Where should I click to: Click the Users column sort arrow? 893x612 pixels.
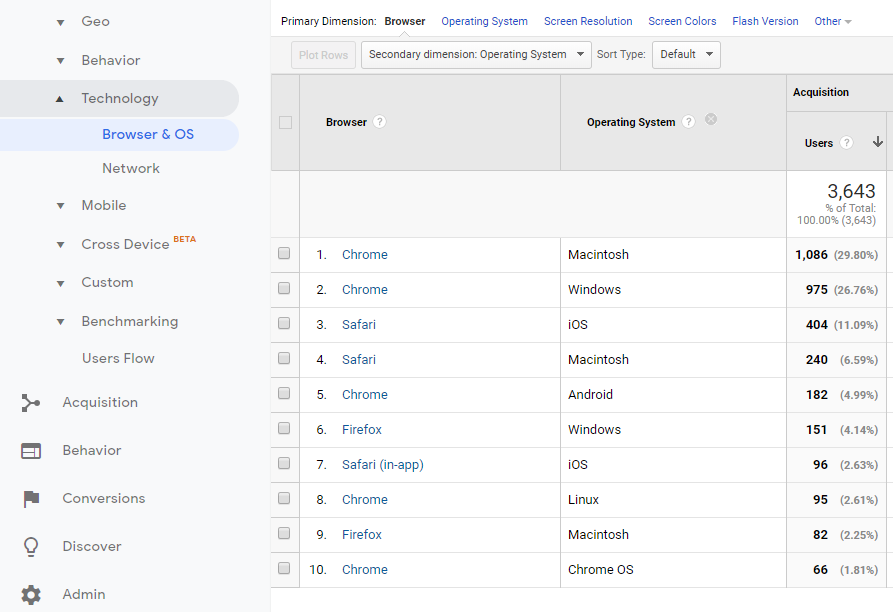tap(877, 143)
